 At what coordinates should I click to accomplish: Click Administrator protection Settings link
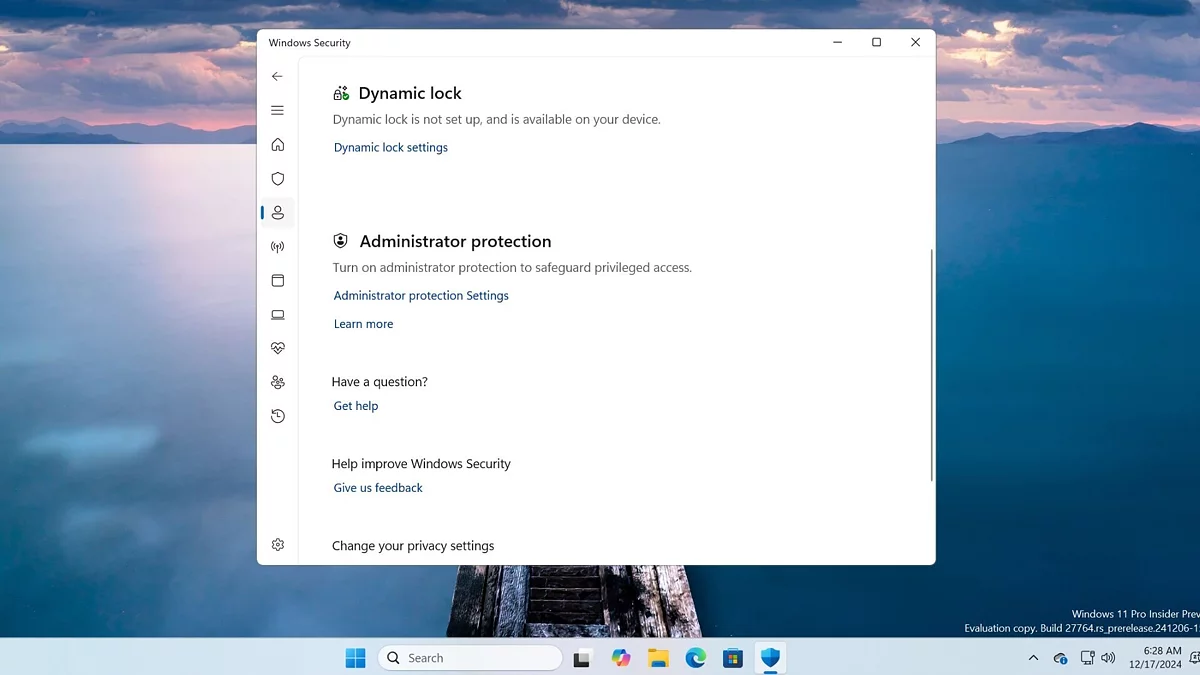(x=421, y=296)
